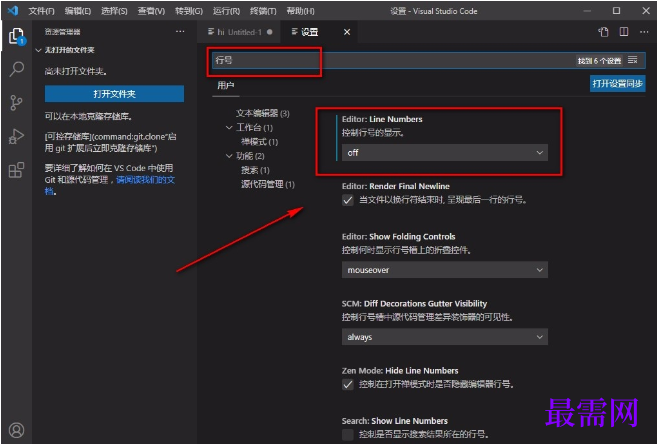Open the Line Numbers dropdown showing off
Screen dimensions: 657x444
445,153
